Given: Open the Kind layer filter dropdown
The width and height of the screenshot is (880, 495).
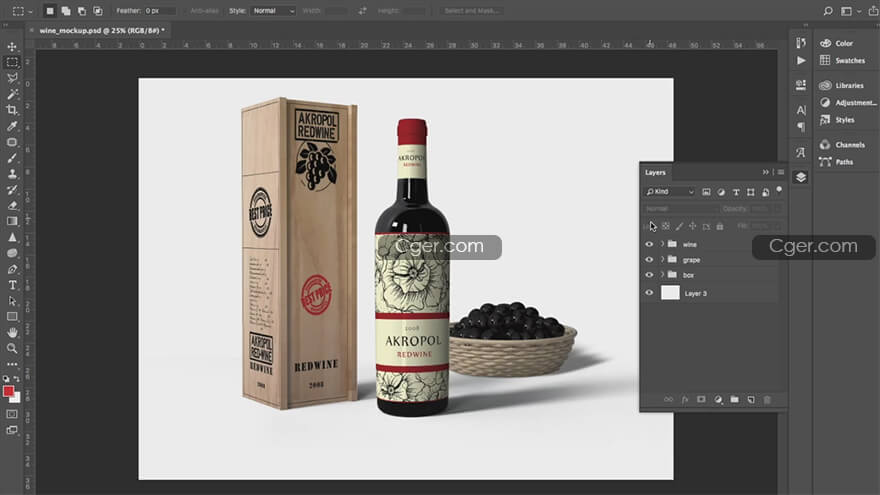Looking at the screenshot, I should tap(670, 192).
